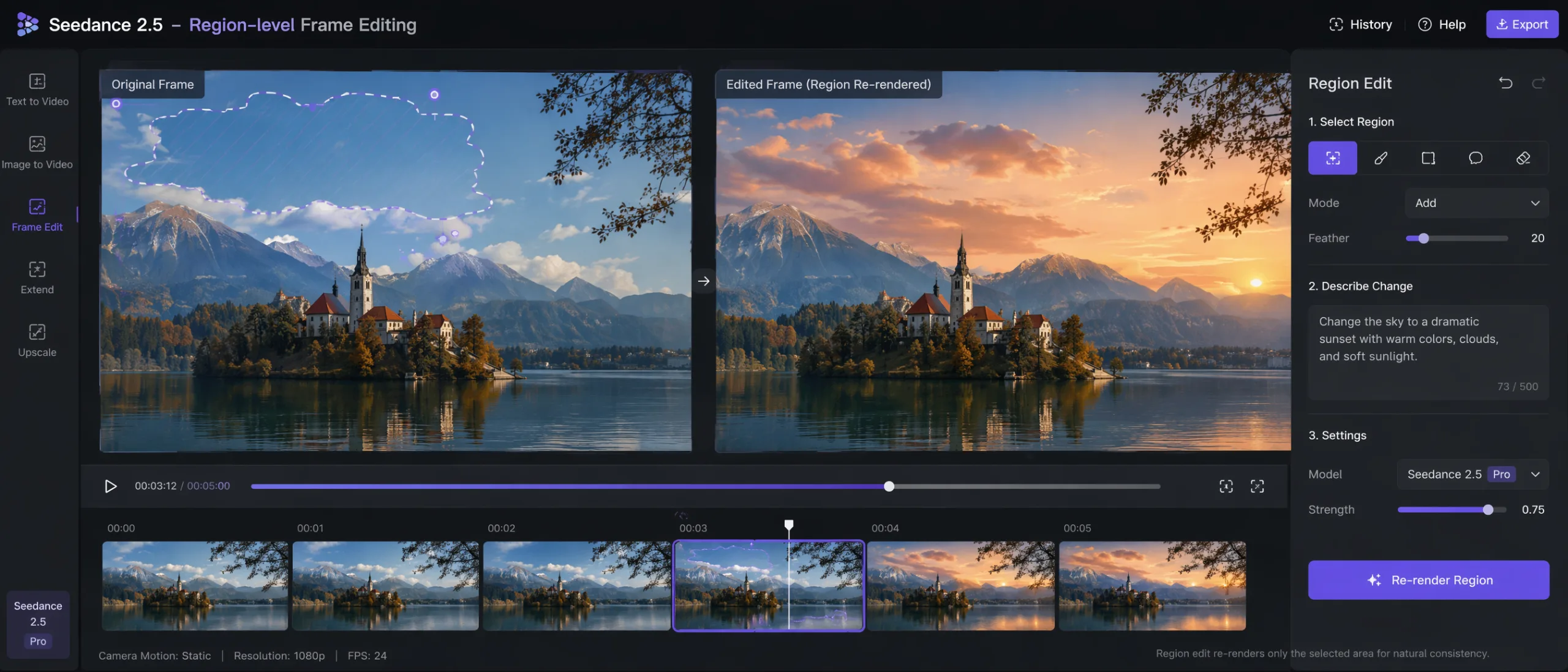Click the Describe Change text box
Screen dimensions: 1568x672
coord(1428,352)
